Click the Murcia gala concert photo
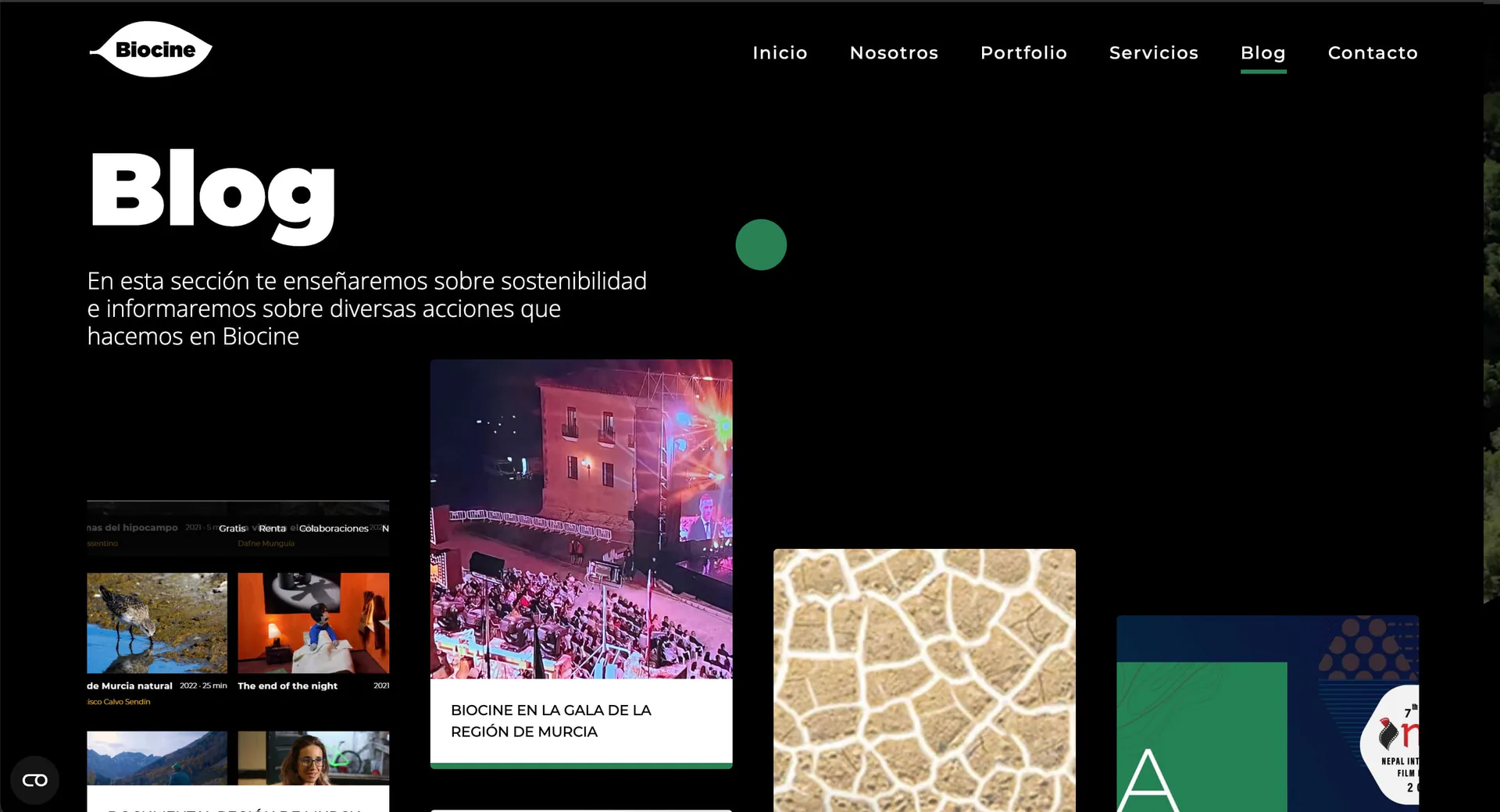The width and height of the screenshot is (1500, 812). pos(581,518)
